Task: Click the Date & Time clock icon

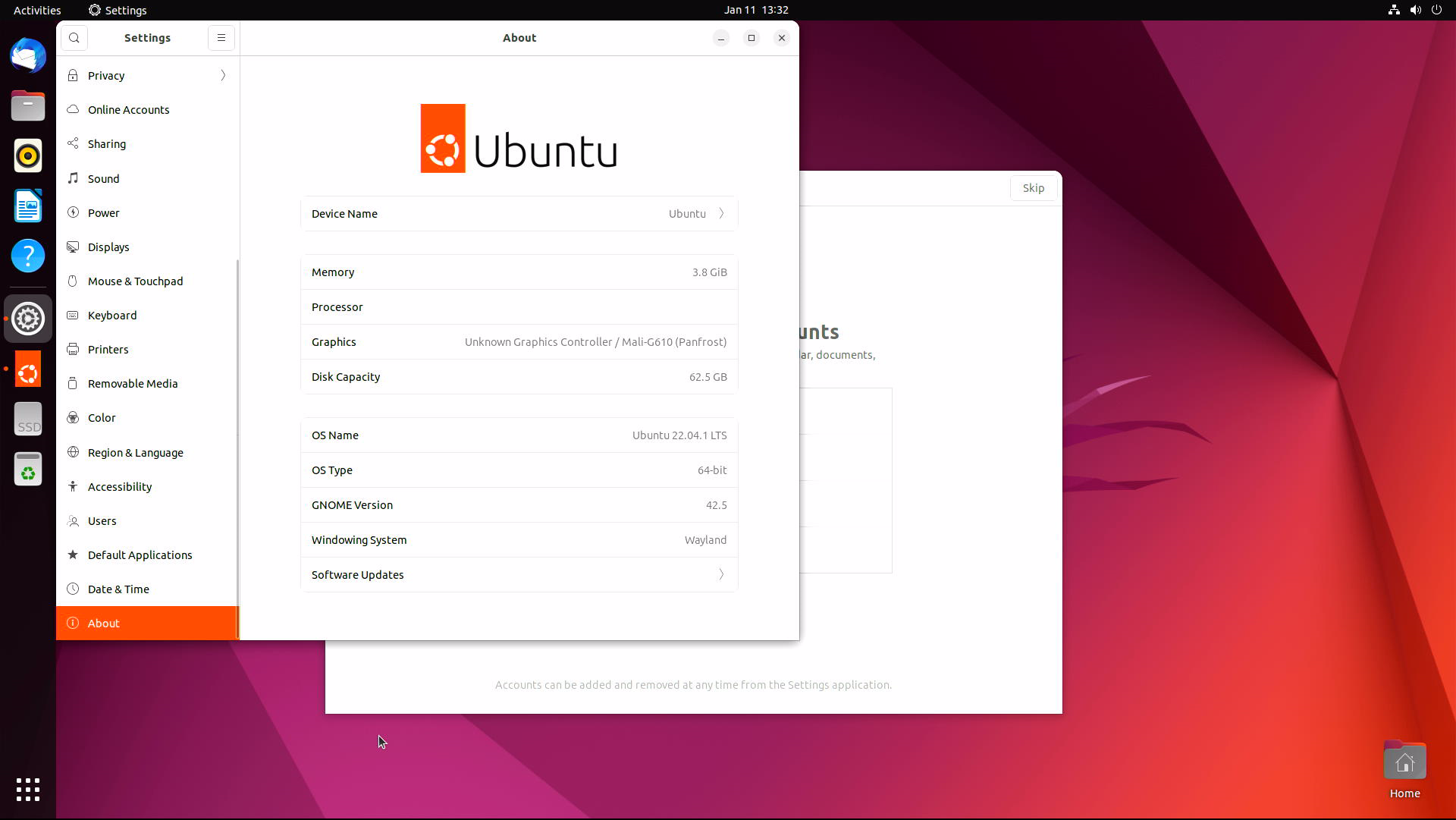Action: (73, 589)
